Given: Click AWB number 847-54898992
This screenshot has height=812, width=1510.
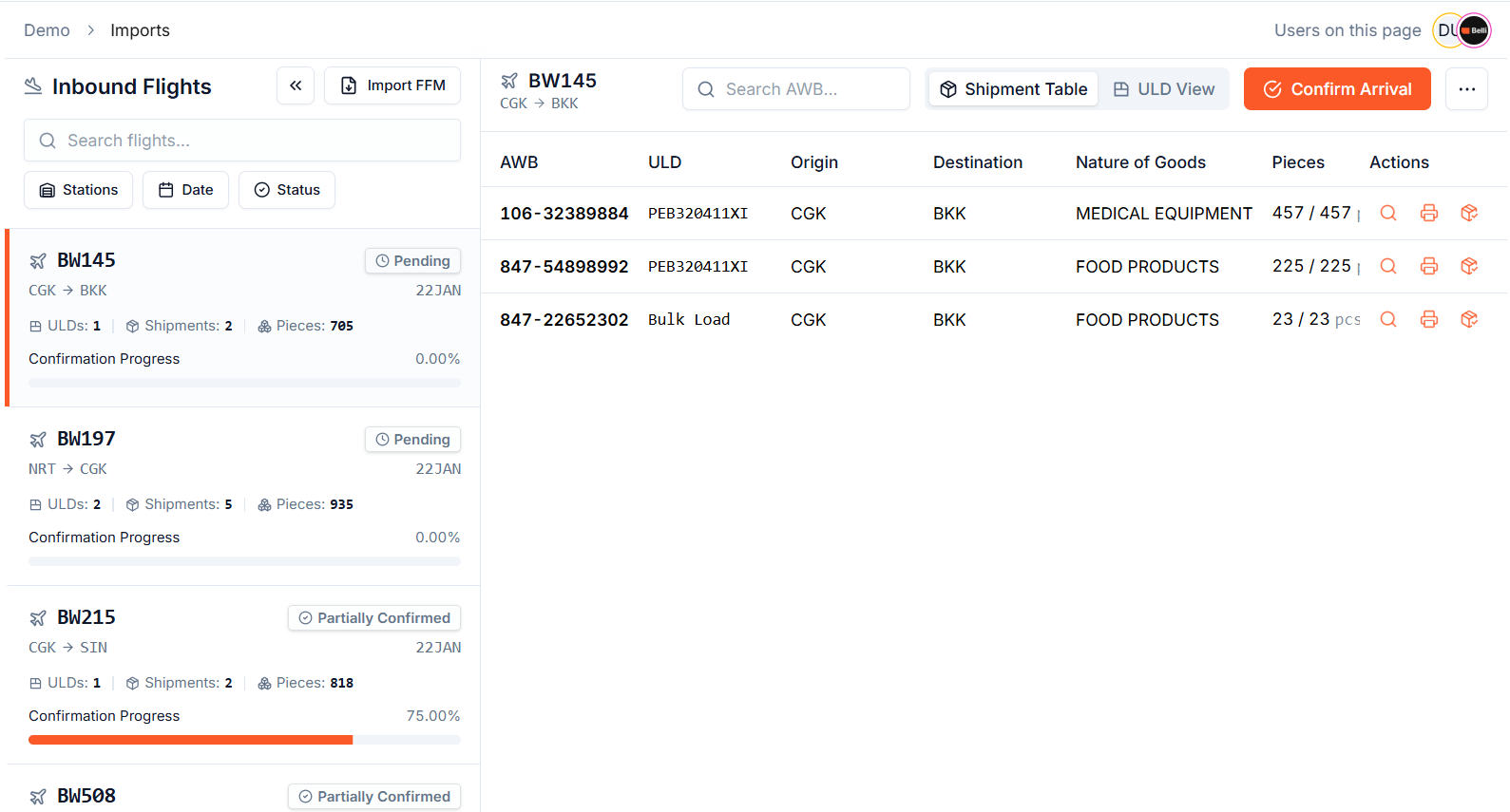Looking at the screenshot, I should tap(564, 267).
